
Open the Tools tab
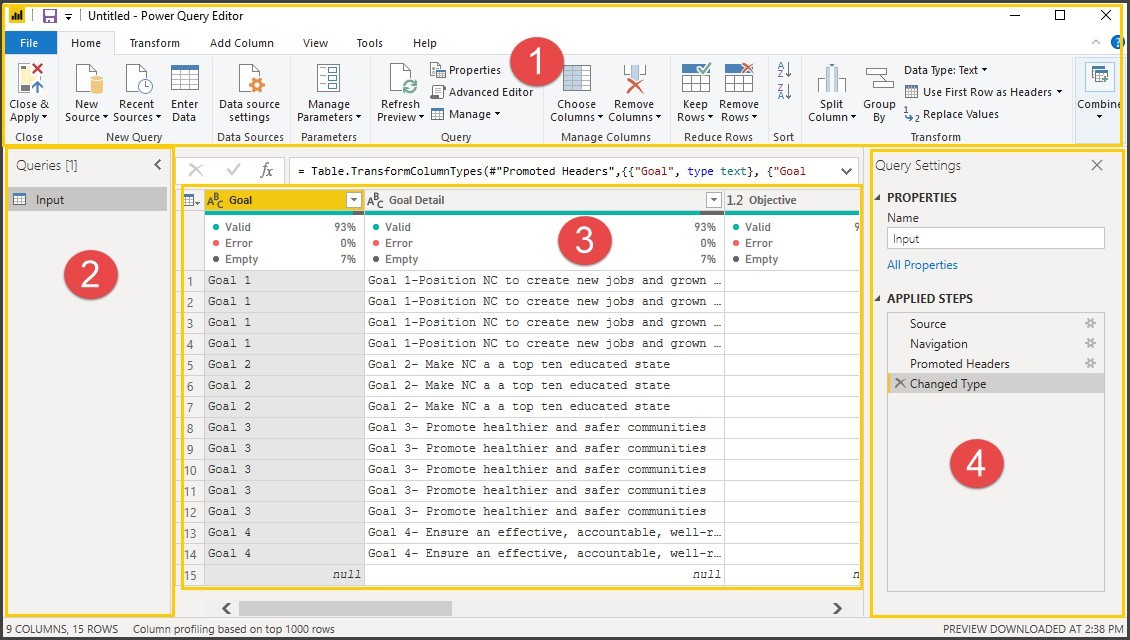click(370, 43)
